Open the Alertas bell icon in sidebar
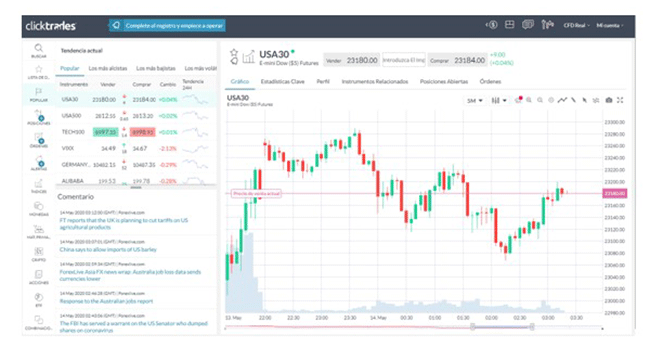The height and width of the screenshot is (360, 650). (x=39, y=163)
